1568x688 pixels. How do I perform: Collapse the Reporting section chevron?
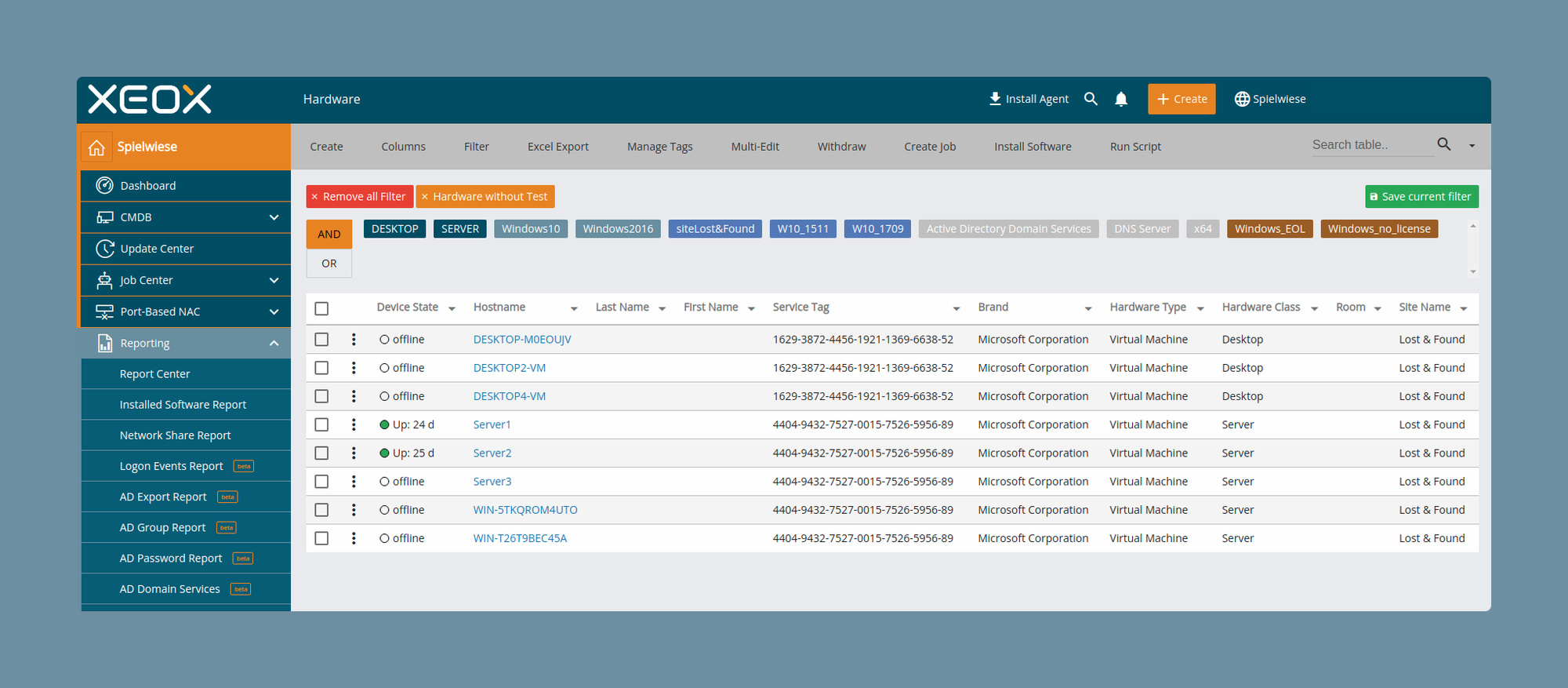point(274,343)
